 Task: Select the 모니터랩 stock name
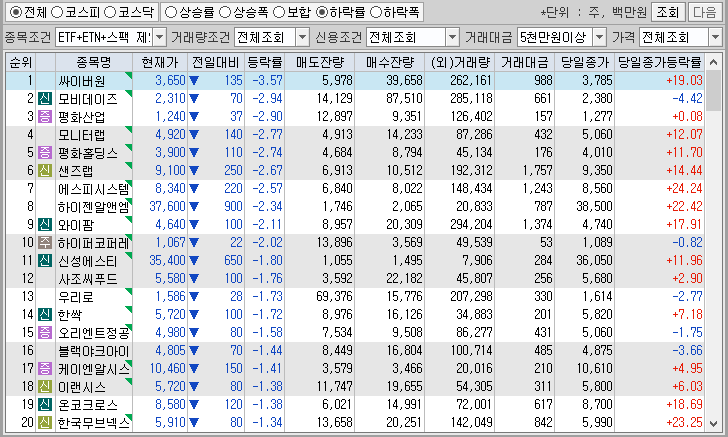[82, 135]
